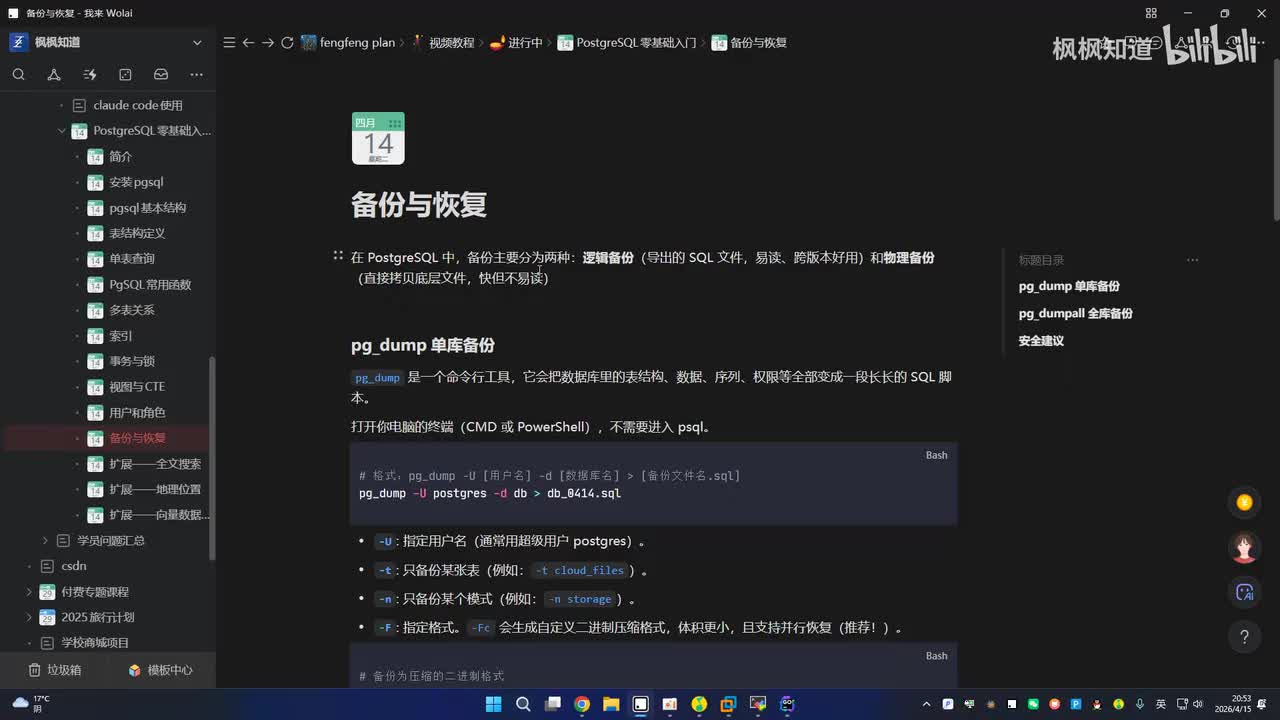Screen dimensions: 1280x720
Task: Expand the csdn tree node
Action: coord(29,566)
